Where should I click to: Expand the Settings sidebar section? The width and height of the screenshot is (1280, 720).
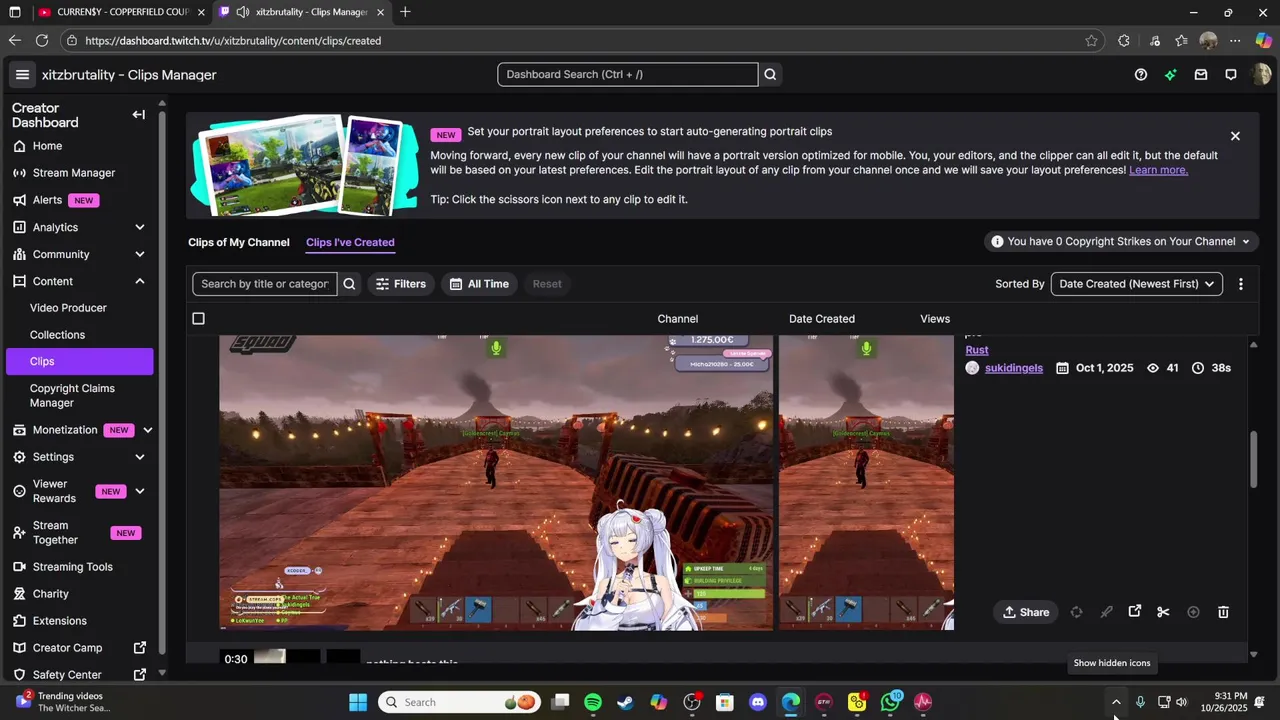pos(140,457)
